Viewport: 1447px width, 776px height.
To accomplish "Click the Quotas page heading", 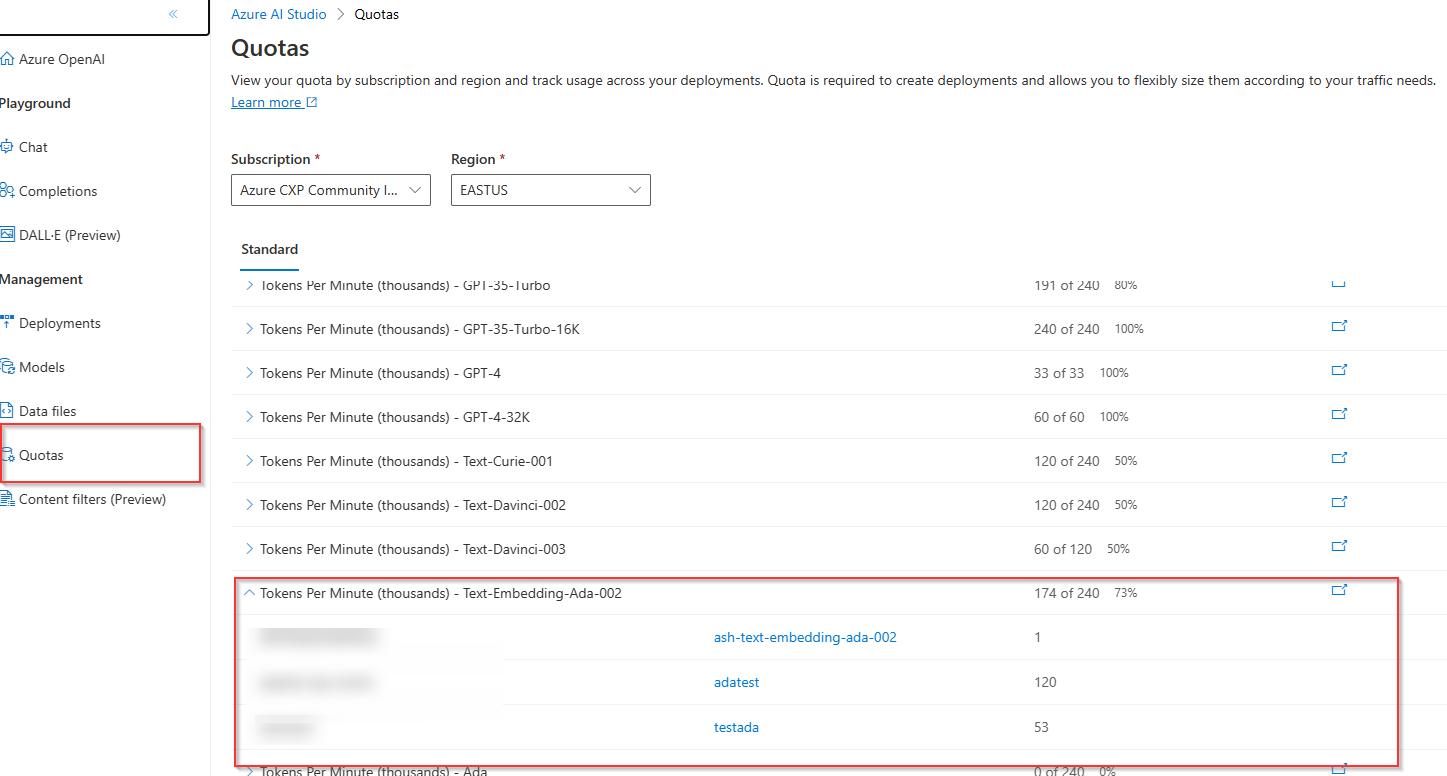I will coord(270,48).
